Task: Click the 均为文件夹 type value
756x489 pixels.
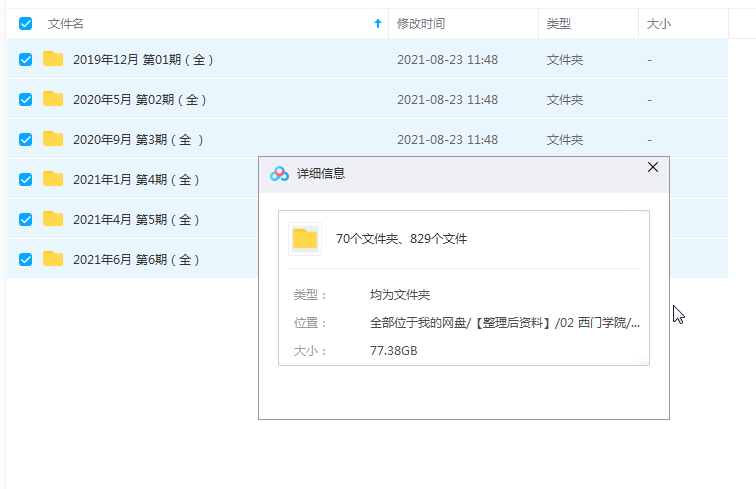Action: 400,295
